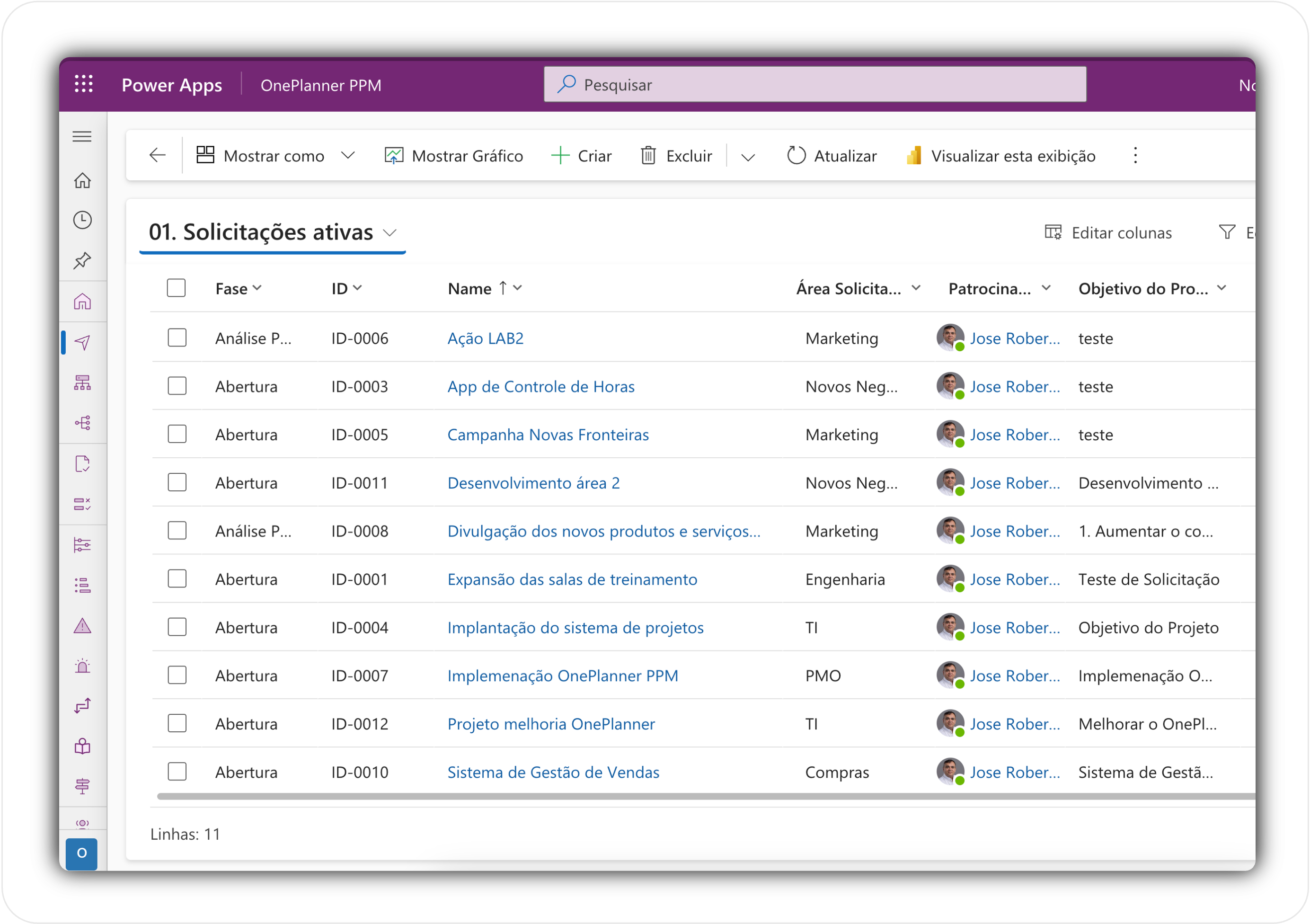Image resolution: width=1310 pixels, height=924 pixels.
Task: Check the Ação LAB2 row checkbox
Action: coord(177,338)
